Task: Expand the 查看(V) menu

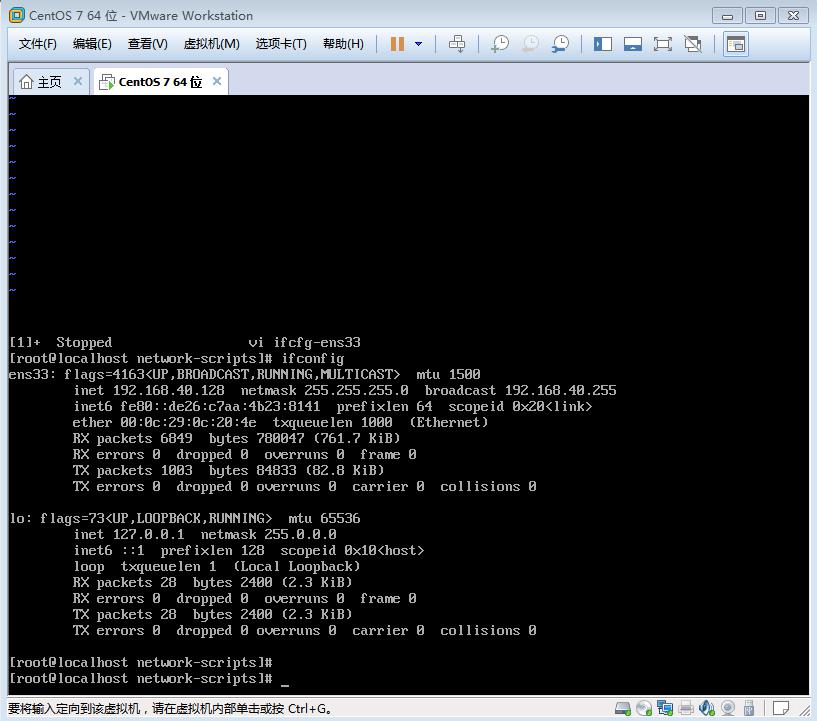Action: (x=147, y=44)
